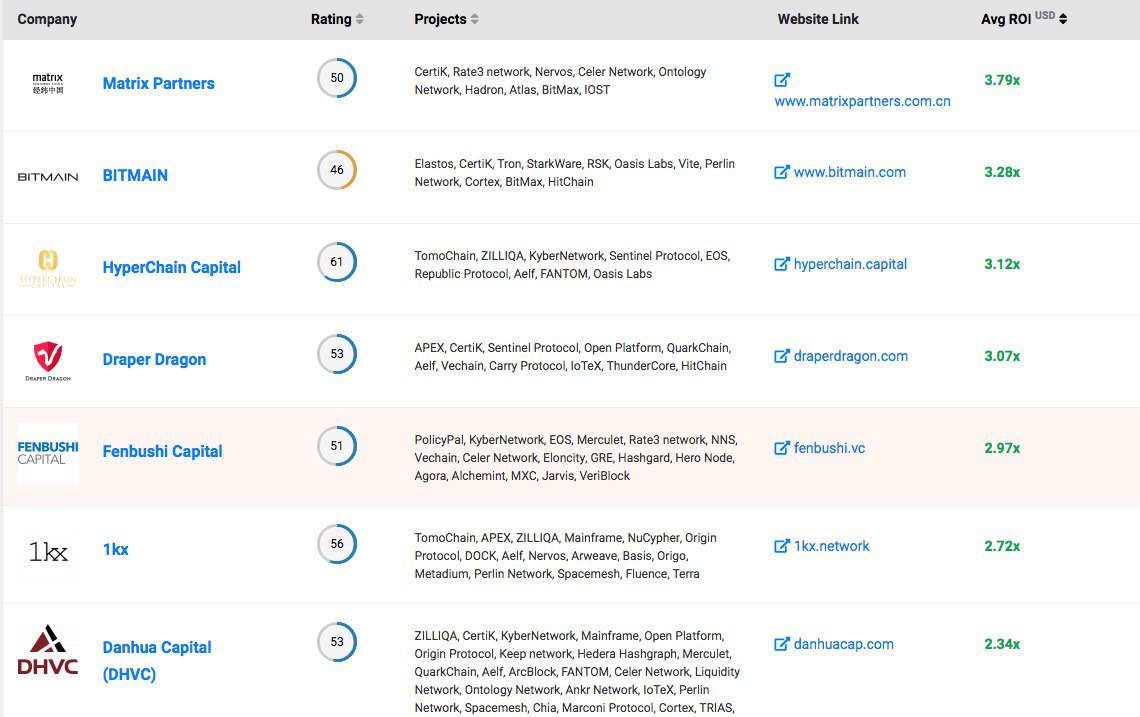1140x717 pixels.
Task: Click the 2.34x ROI value
Action: 1002,644
